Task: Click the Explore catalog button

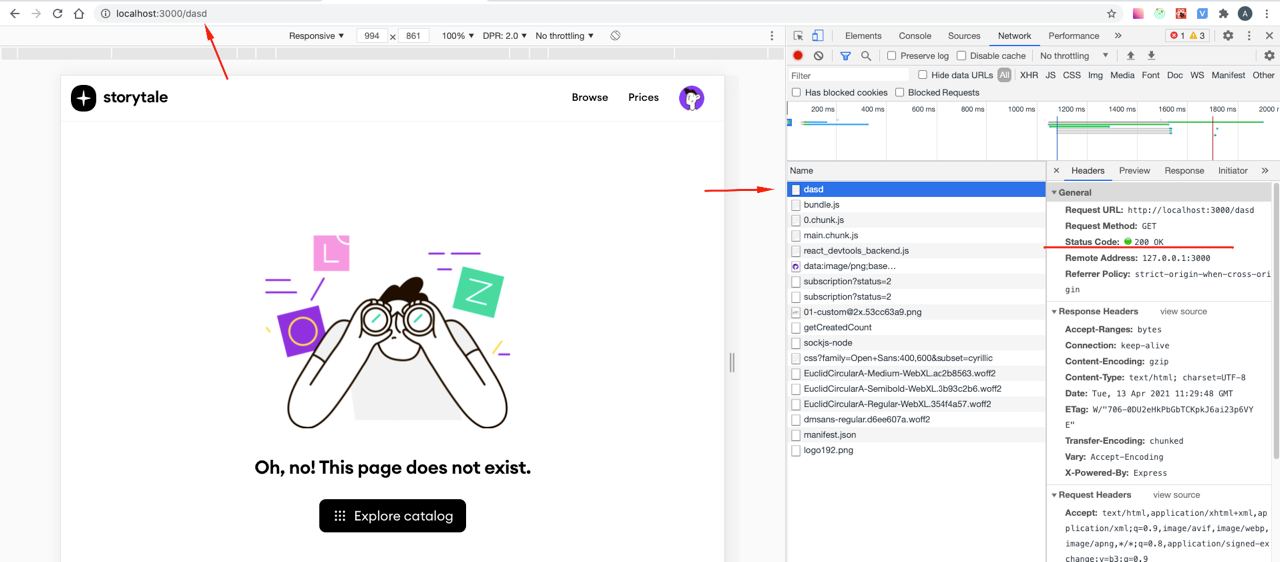Action: tap(393, 516)
